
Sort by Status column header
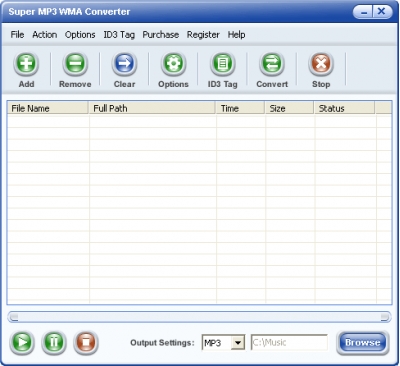[x=345, y=108]
